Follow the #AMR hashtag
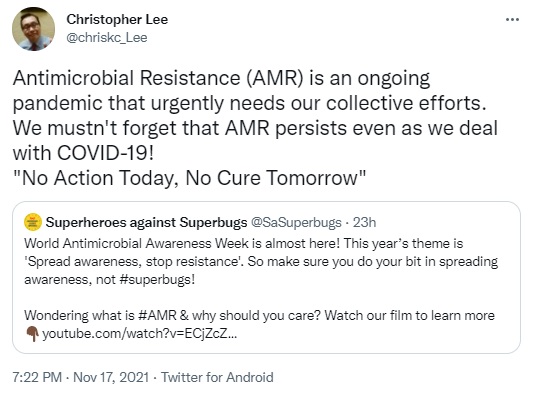The height and width of the screenshot is (397, 534). tap(157, 315)
